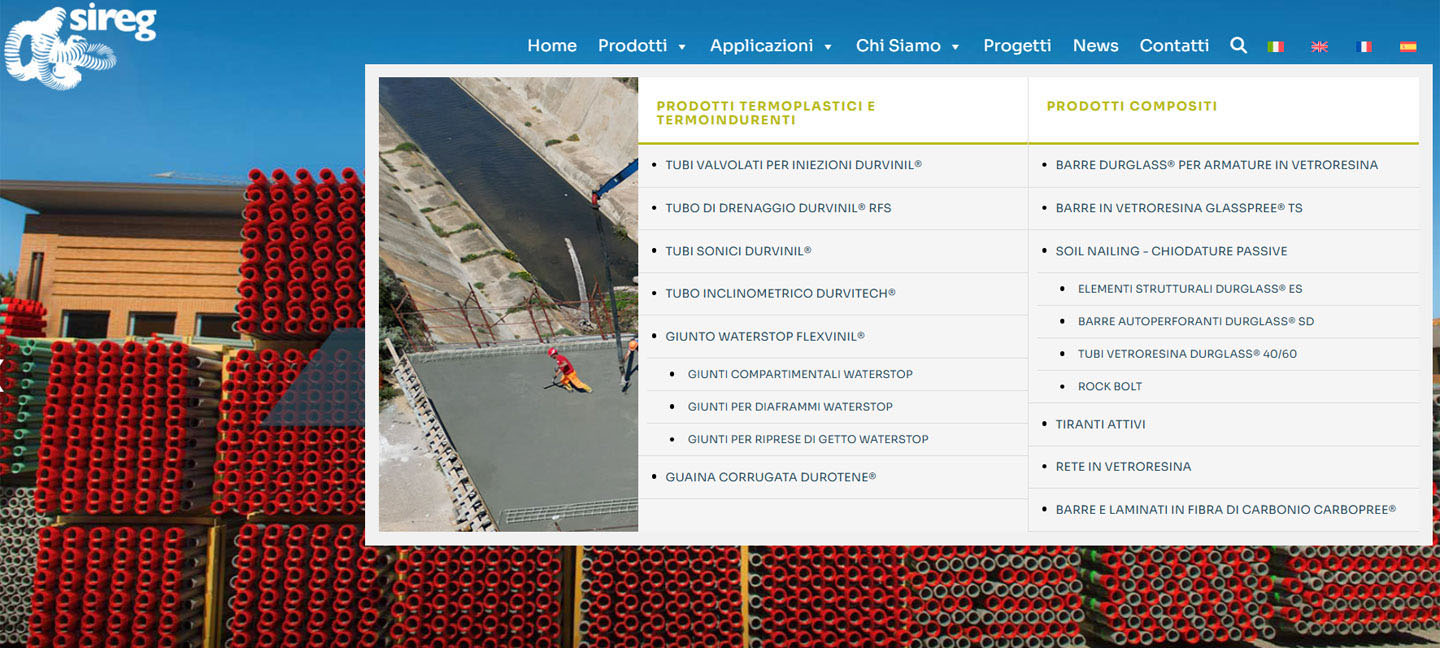
Task: Expand the Applicazioni dropdown arrow
Action: [828, 47]
